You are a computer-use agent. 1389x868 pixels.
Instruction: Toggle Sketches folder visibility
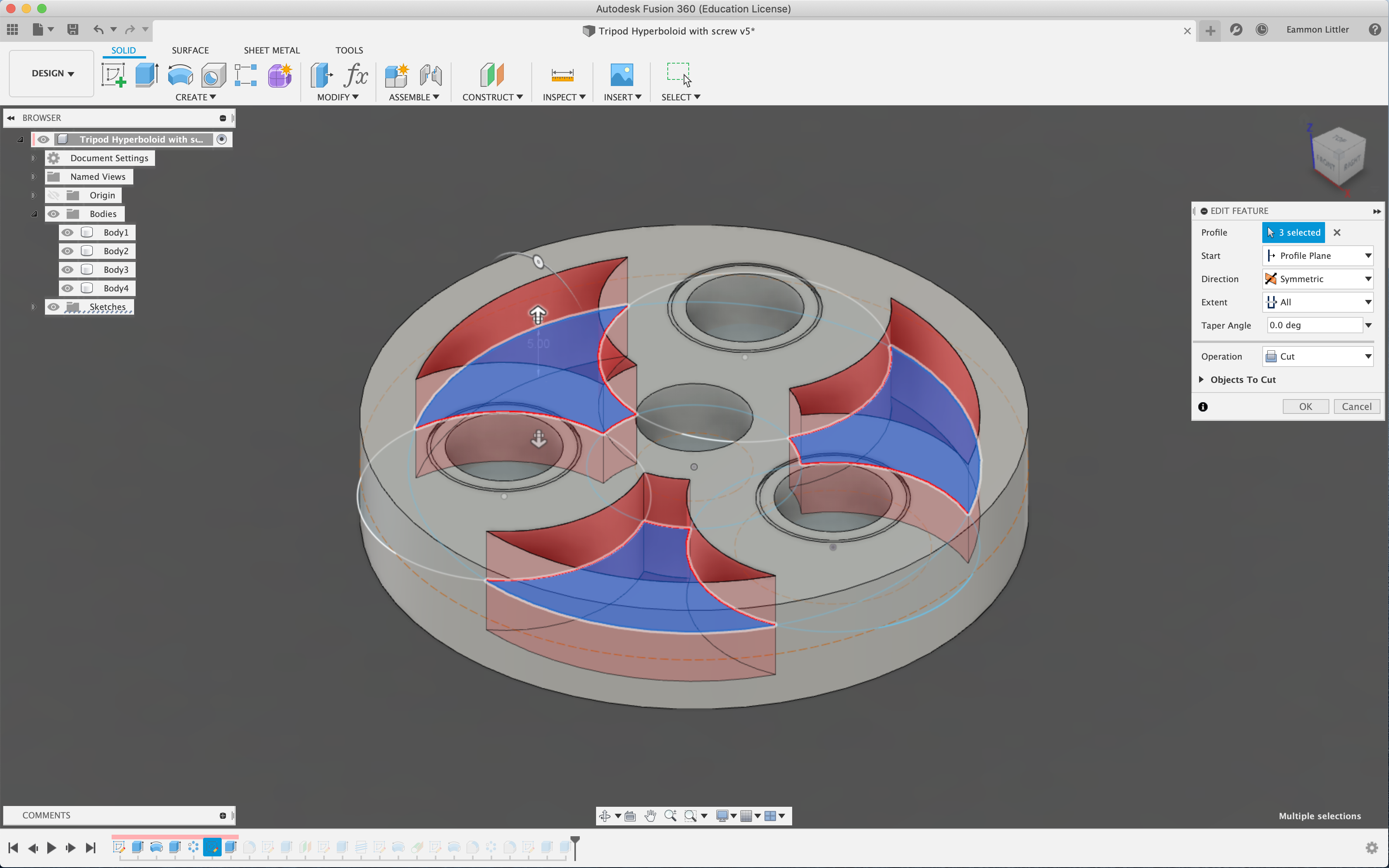pos(53,307)
